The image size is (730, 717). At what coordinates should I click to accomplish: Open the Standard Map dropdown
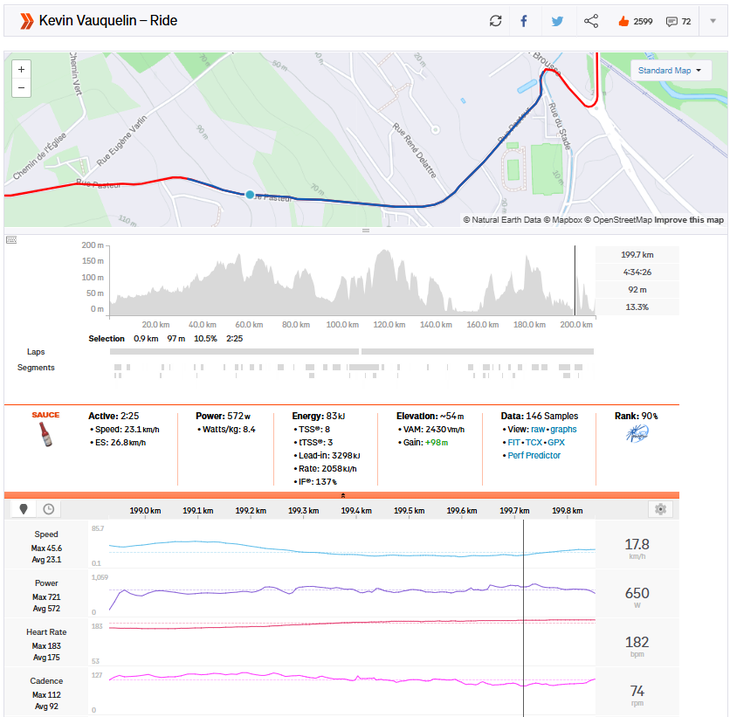coord(670,71)
